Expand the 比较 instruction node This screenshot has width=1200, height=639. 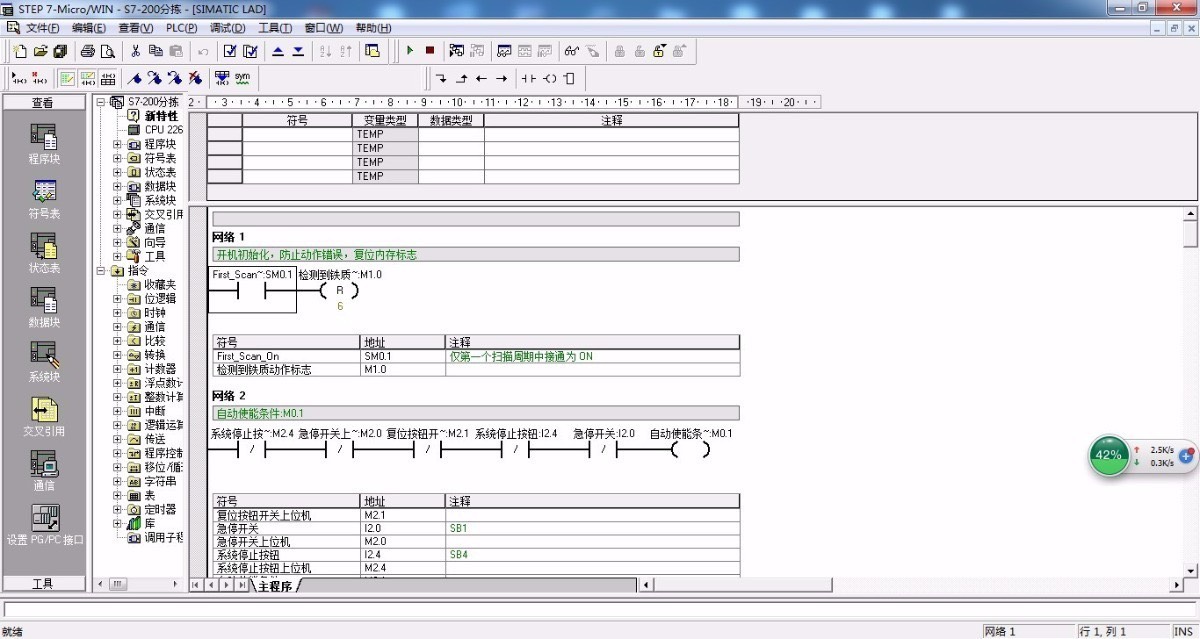click(x=117, y=340)
